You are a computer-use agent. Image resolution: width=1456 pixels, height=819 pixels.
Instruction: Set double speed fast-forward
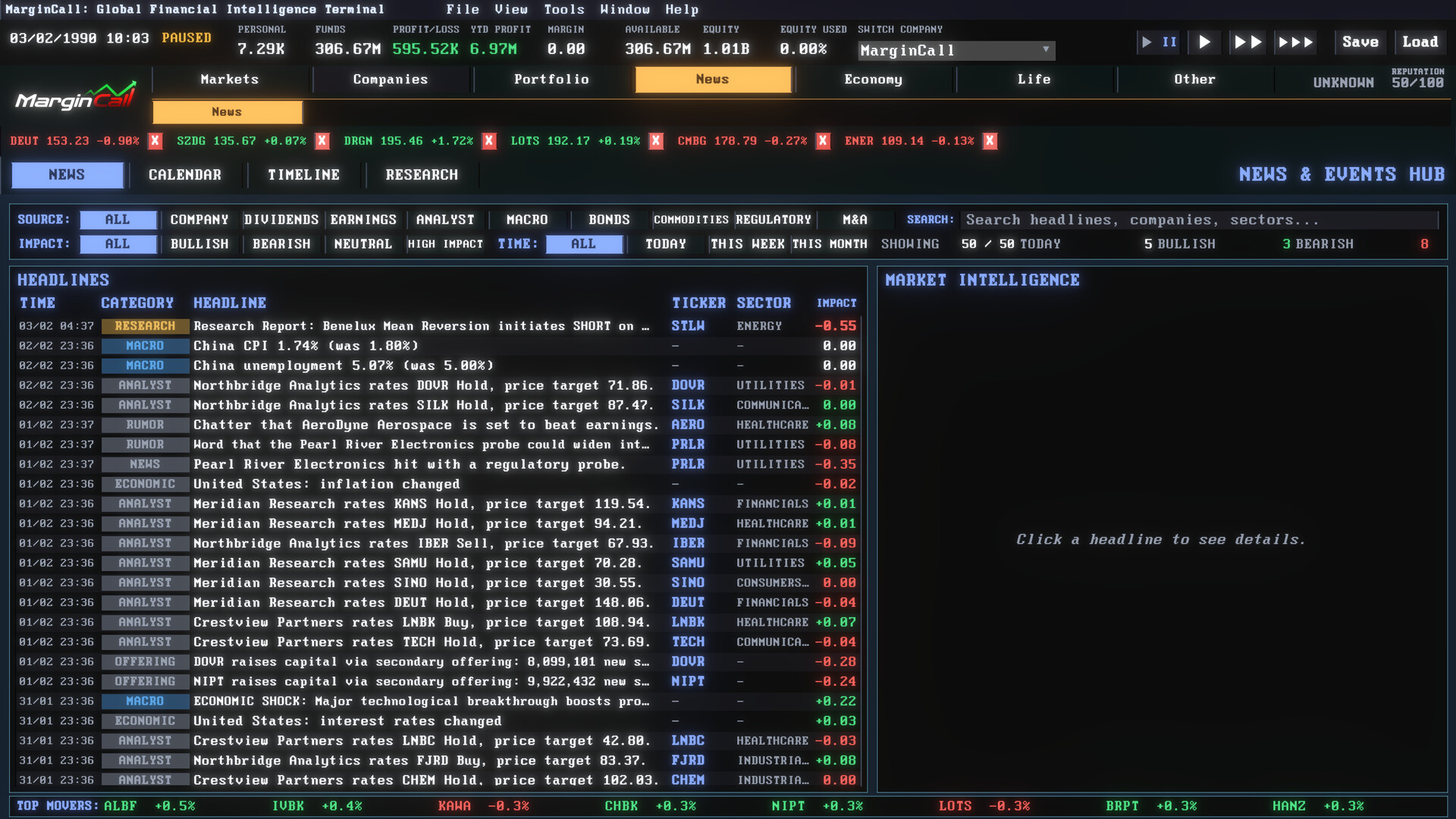pos(1247,42)
